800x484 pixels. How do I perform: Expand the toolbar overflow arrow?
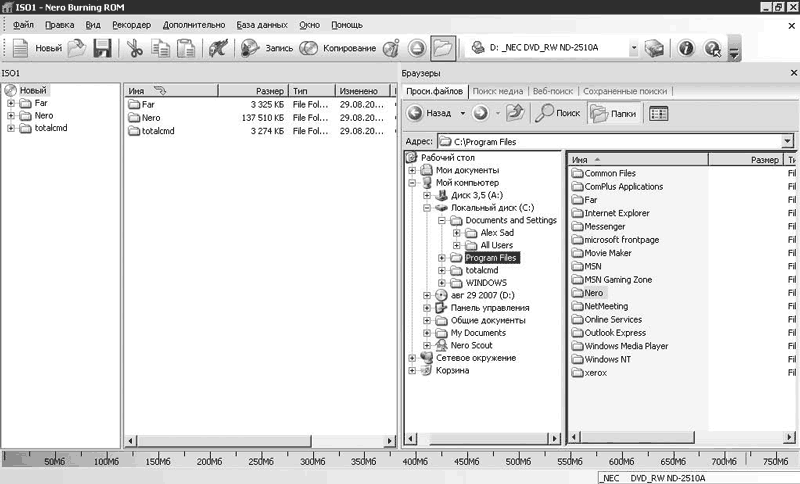pos(734,49)
